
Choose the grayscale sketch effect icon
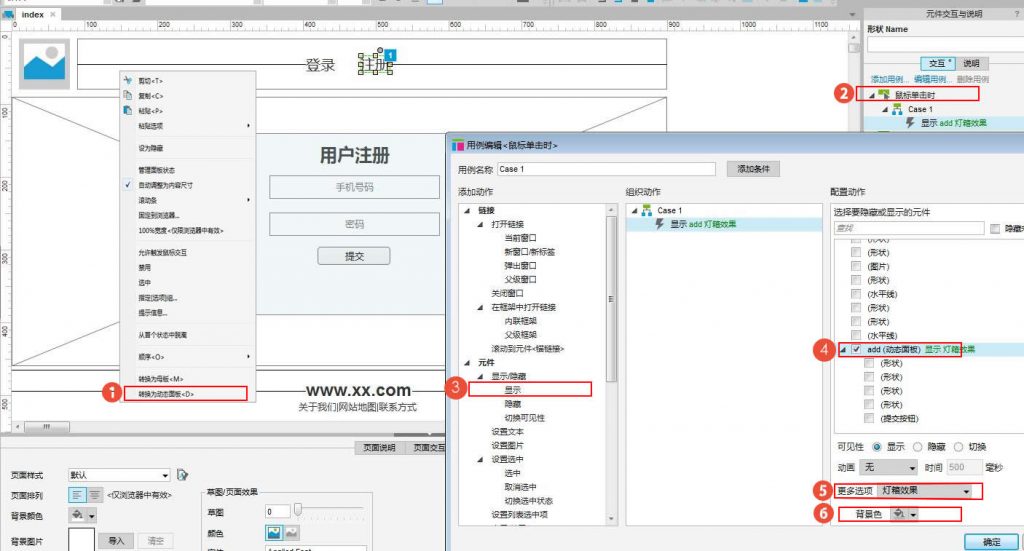point(291,533)
